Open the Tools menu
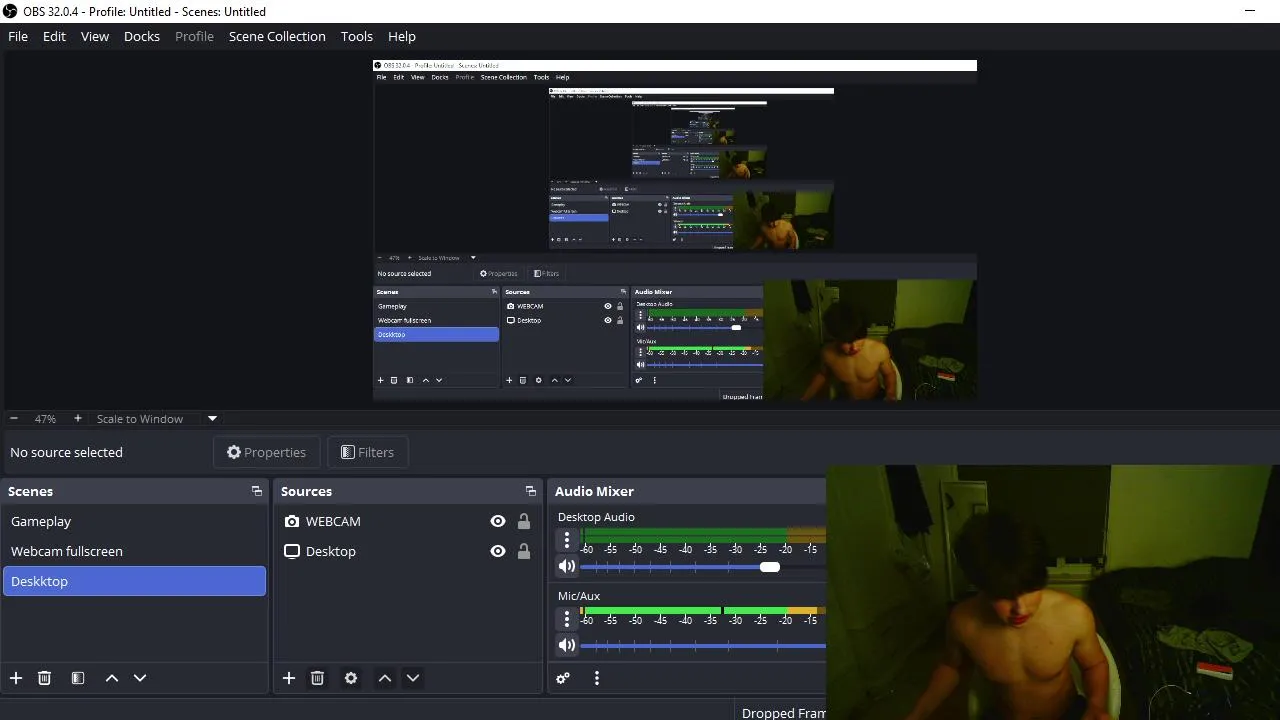 [x=357, y=36]
